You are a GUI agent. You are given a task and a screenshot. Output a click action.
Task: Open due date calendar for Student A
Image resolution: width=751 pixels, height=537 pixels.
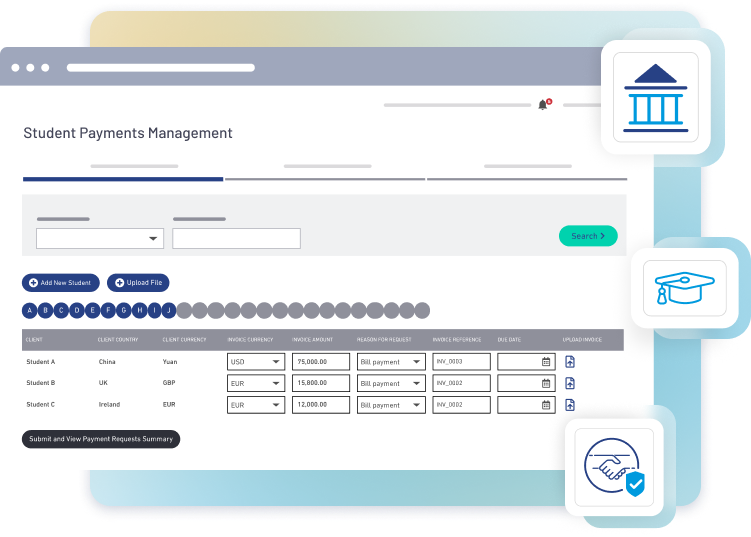click(x=546, y=362)
